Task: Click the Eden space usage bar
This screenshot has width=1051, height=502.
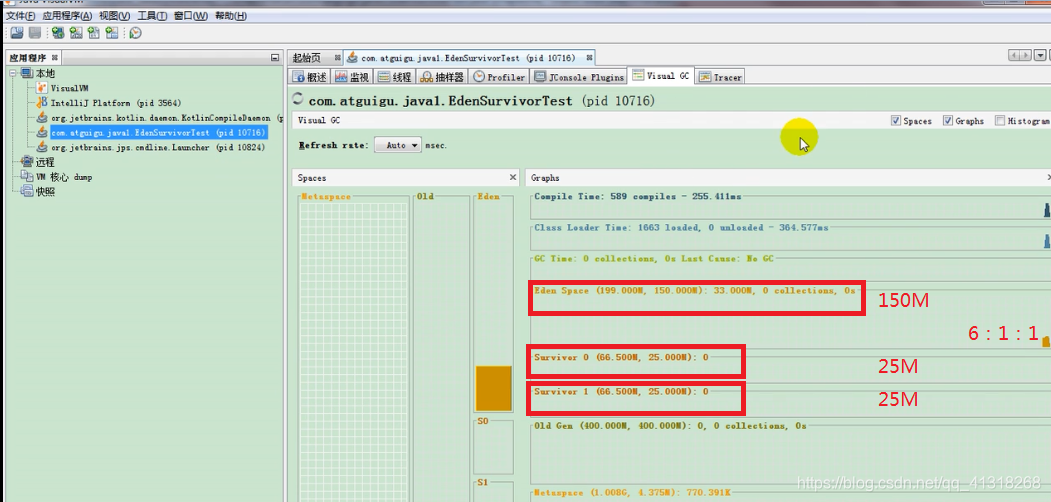Action: click(x=494, y=388)
